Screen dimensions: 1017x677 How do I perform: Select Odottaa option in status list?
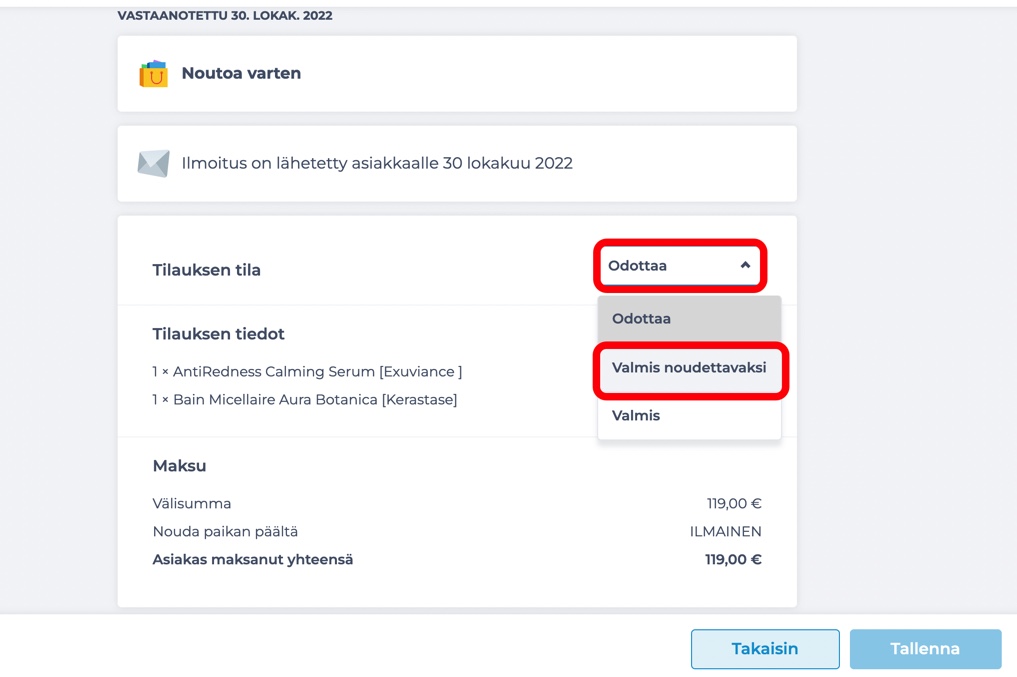[x=689, y=318]
